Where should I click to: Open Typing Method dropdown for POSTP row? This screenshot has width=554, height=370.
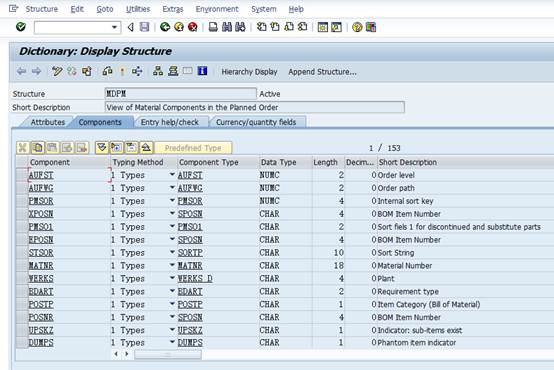(172, 304)
